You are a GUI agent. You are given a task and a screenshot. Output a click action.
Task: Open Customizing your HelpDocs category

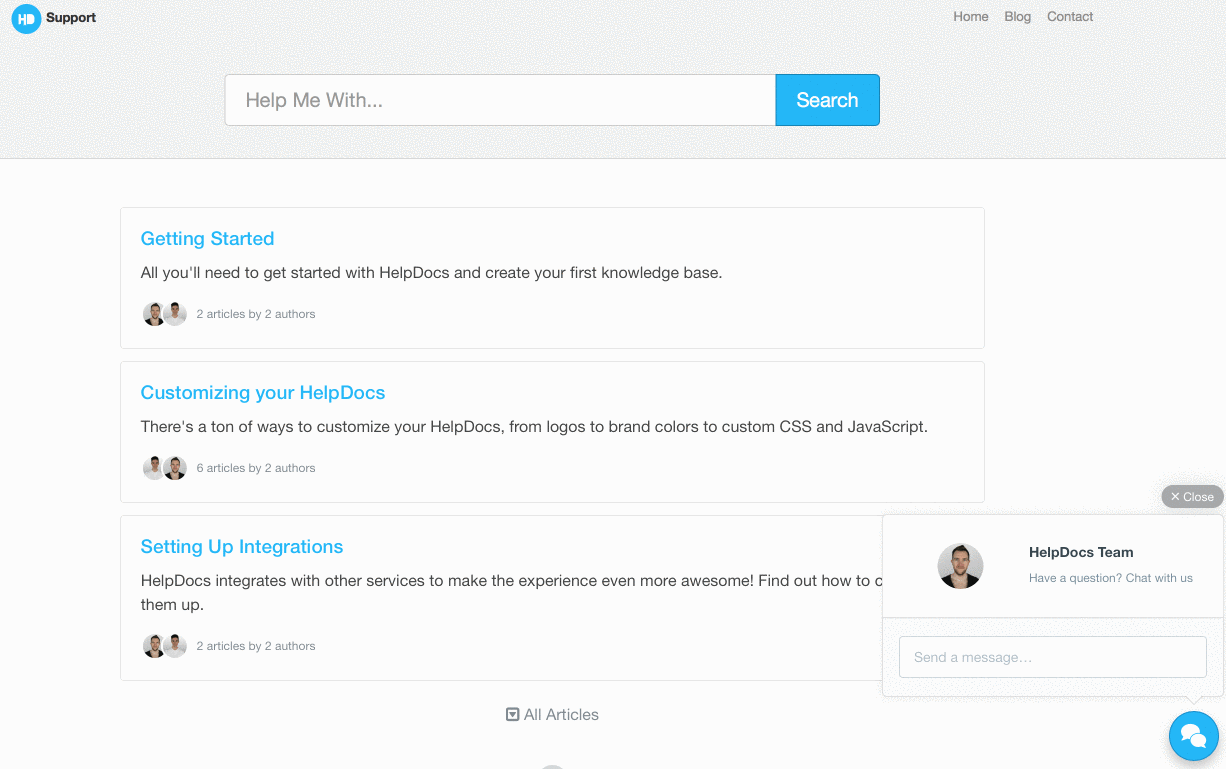(x=263, y=393)
